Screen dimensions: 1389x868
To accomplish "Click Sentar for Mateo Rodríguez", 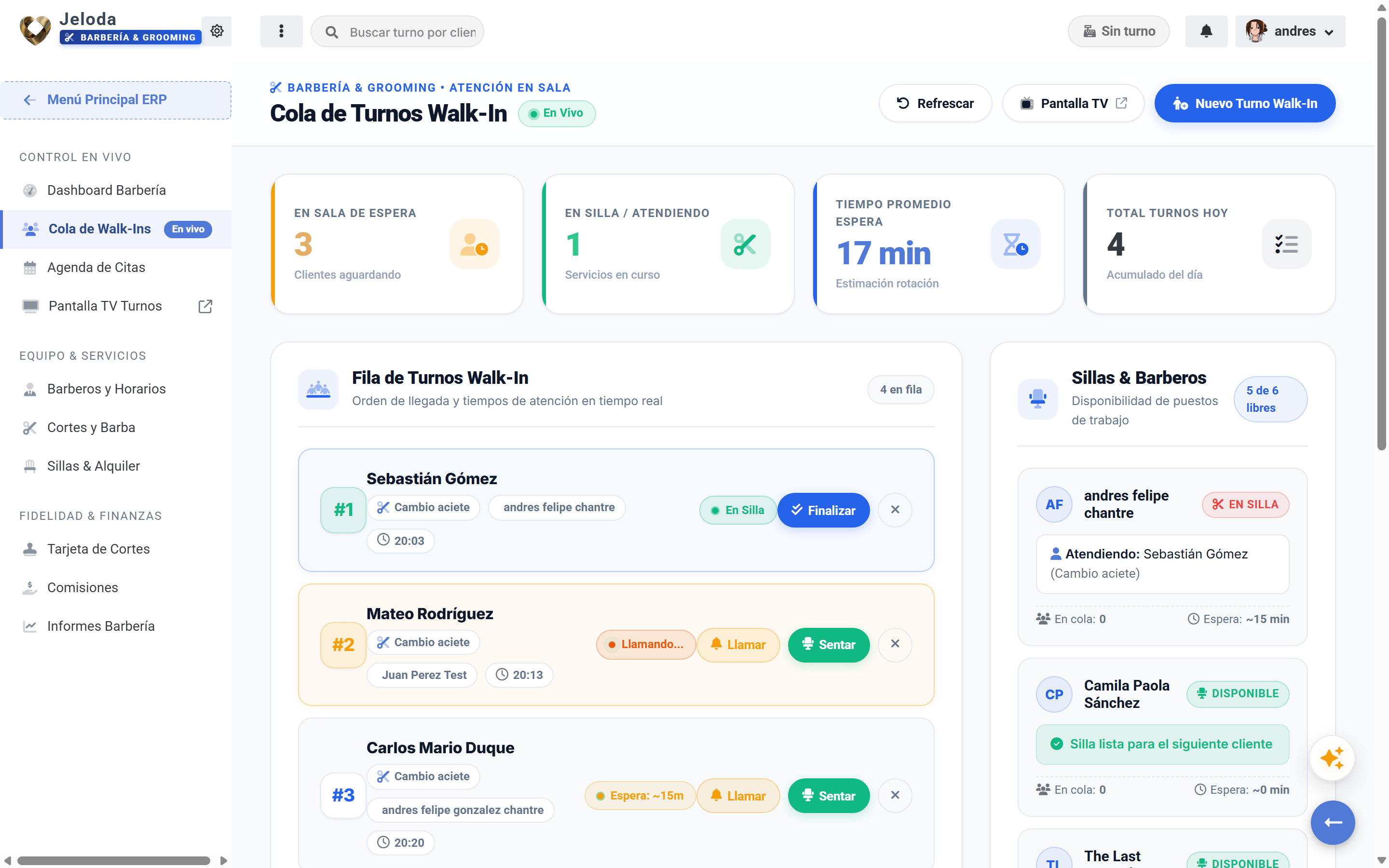I will (x=828, y=644).
